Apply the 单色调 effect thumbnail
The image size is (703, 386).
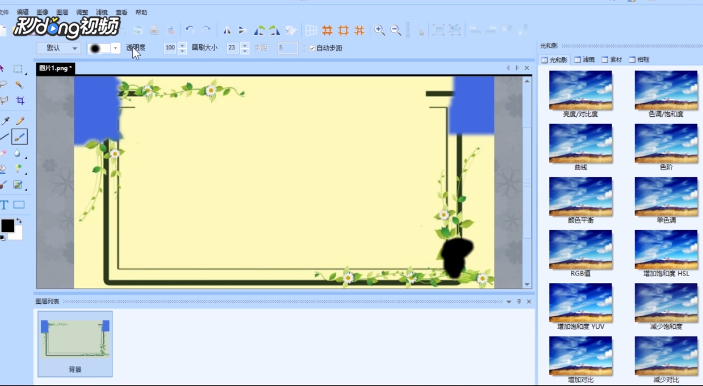click(x=666, y=196)
